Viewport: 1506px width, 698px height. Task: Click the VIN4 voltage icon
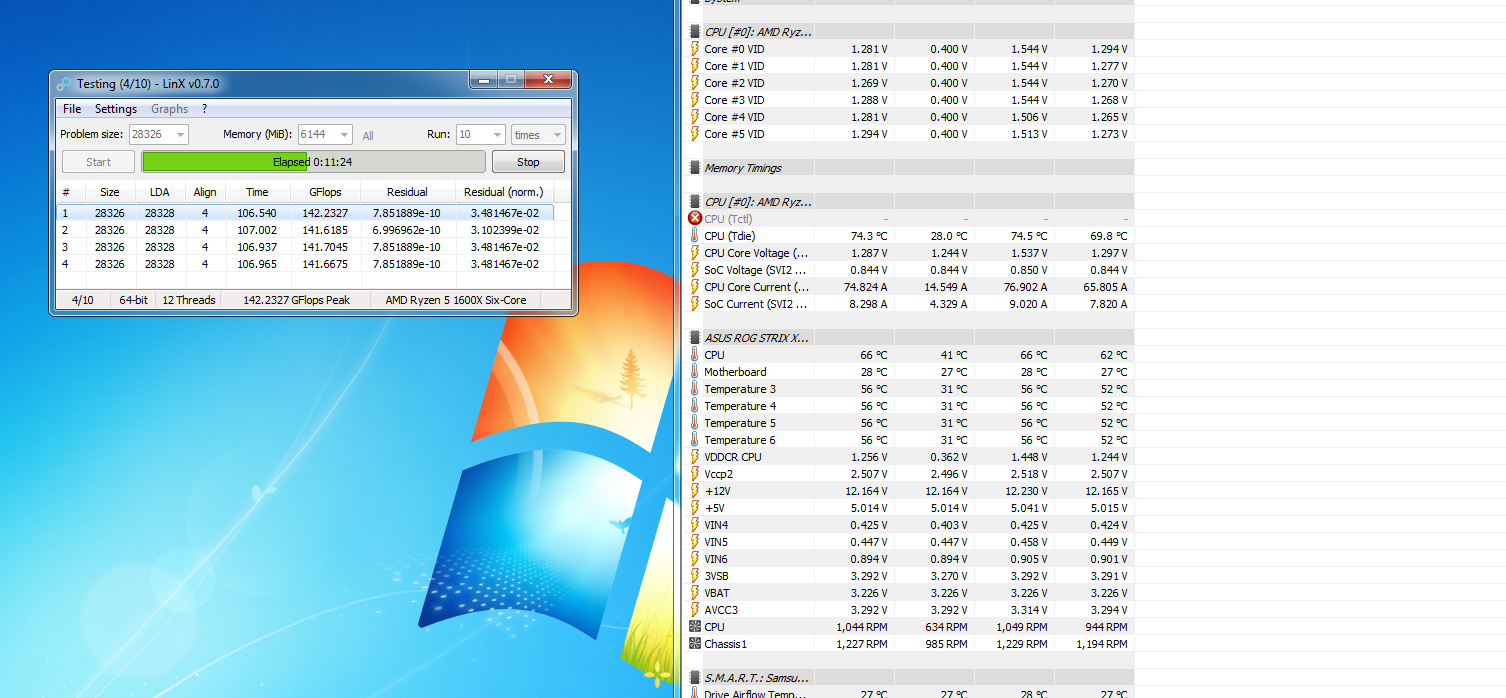tap(695, 525)
